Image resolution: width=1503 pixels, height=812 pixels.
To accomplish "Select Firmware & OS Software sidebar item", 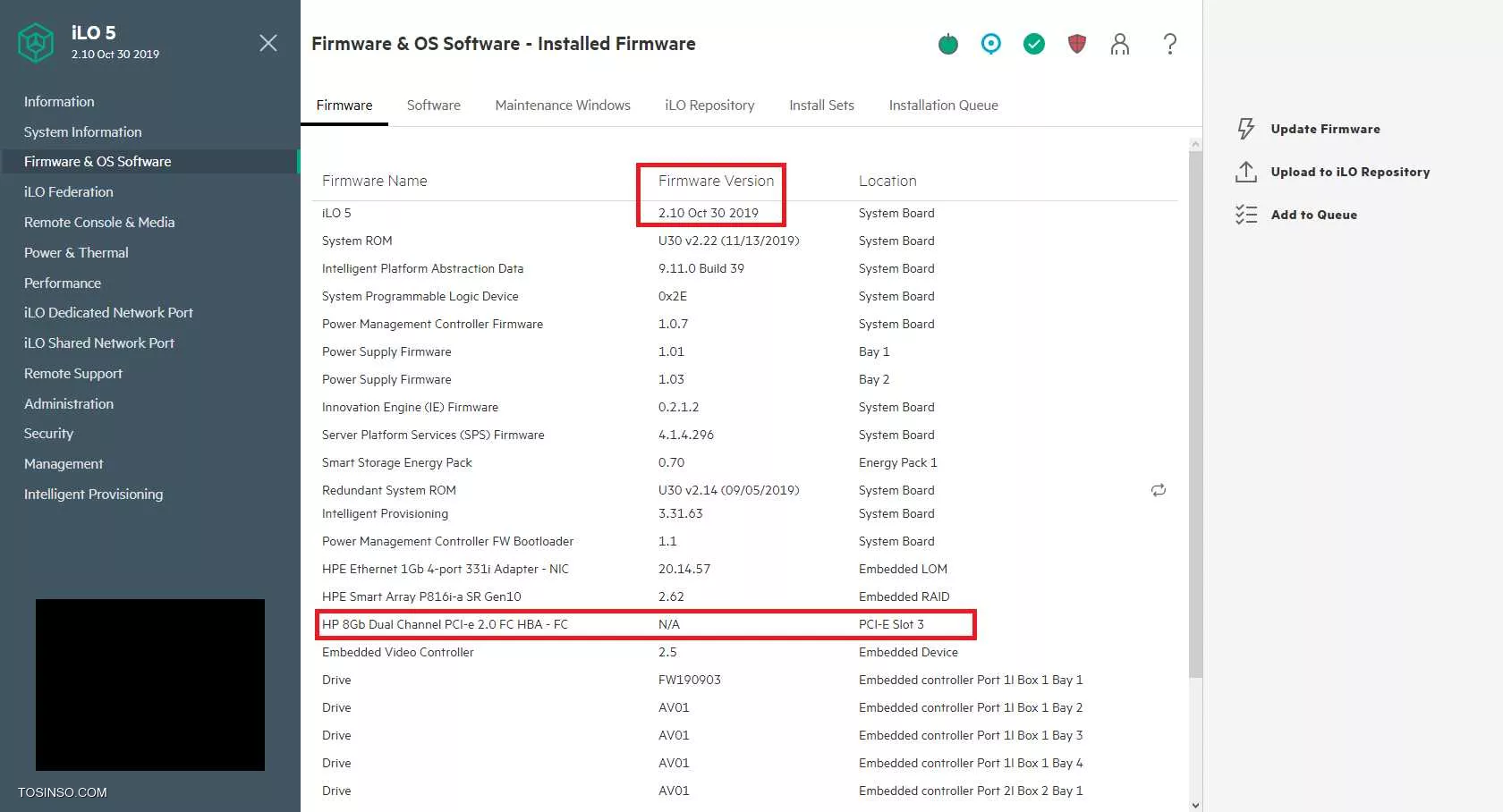I will (149, 162).
